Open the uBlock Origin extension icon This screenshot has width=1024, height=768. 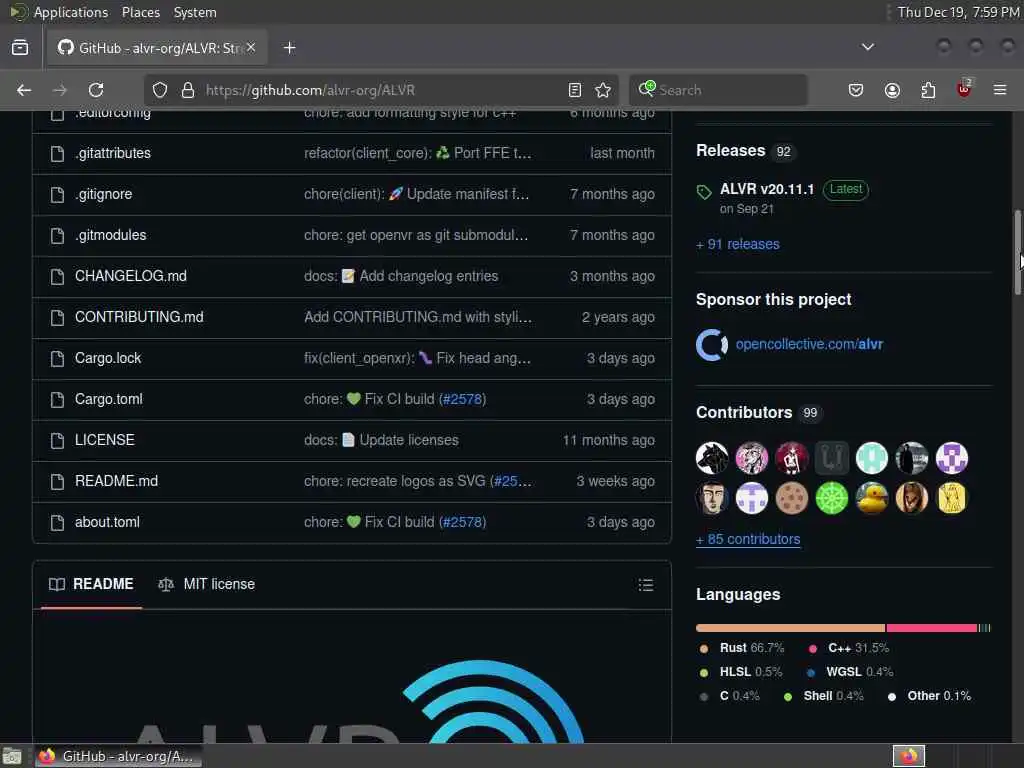coord(964,89)
